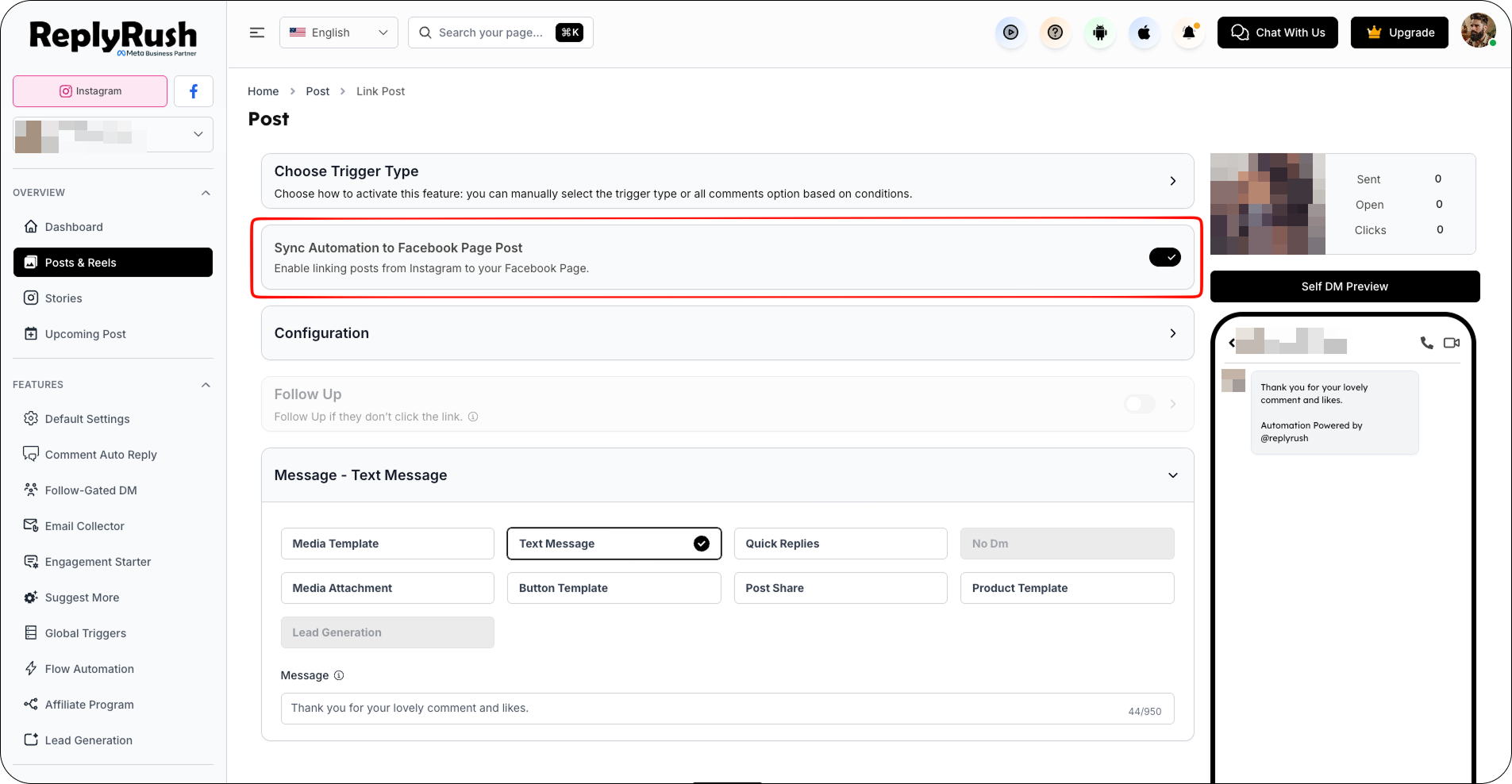This screenshot has height=784, width=1512.
Task: Enable the Follow Up toggle
Action: (1140, 404)
